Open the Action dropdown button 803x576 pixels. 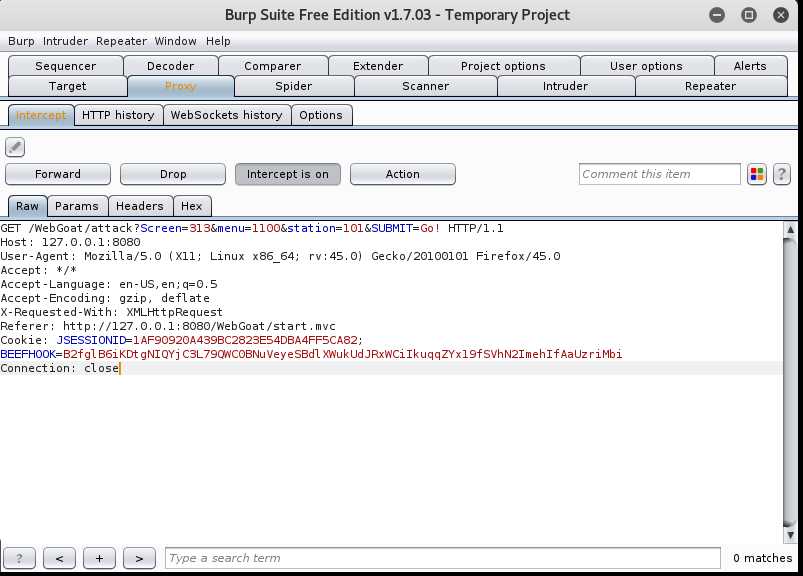tap(403, 174)
